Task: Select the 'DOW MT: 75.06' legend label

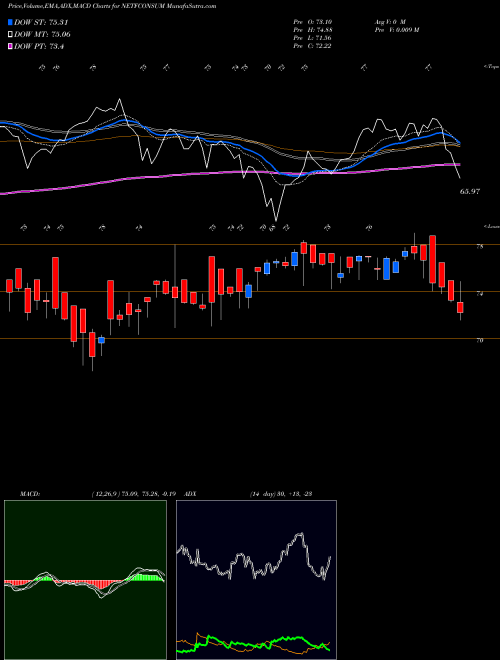Action: (x=42, y=35)
